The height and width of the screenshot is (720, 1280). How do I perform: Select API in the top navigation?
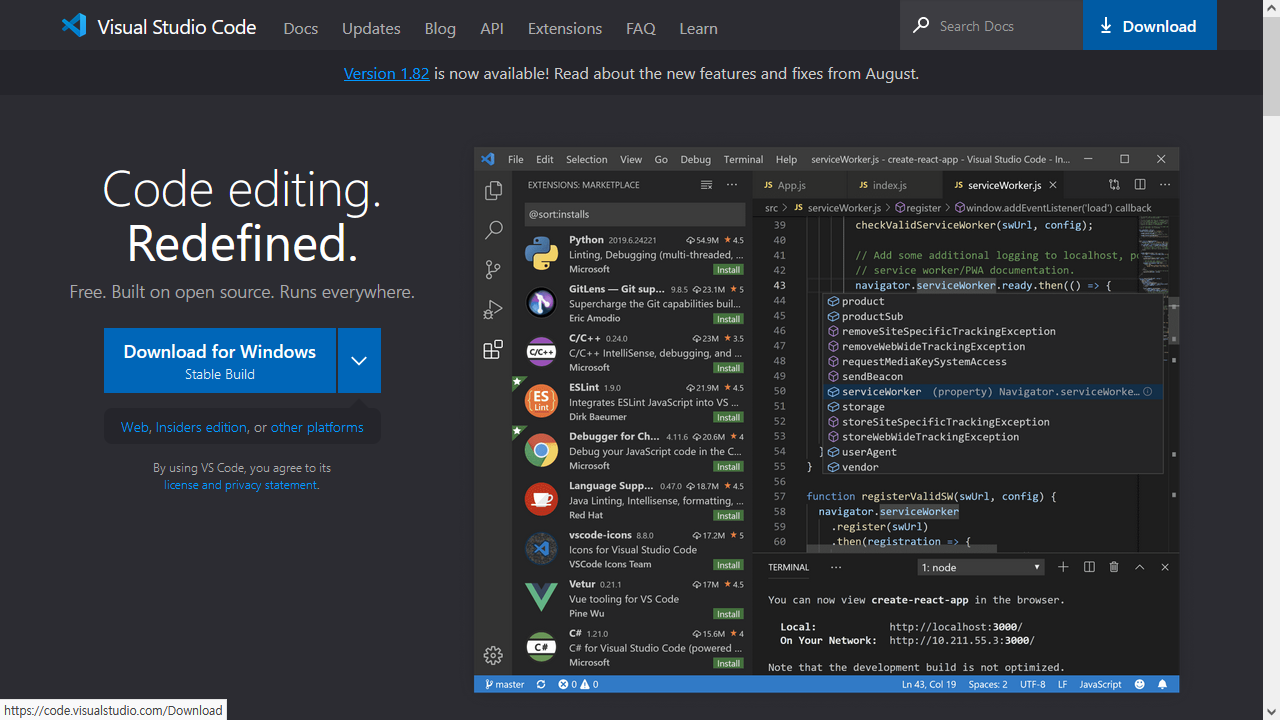(x=492, y=28)
